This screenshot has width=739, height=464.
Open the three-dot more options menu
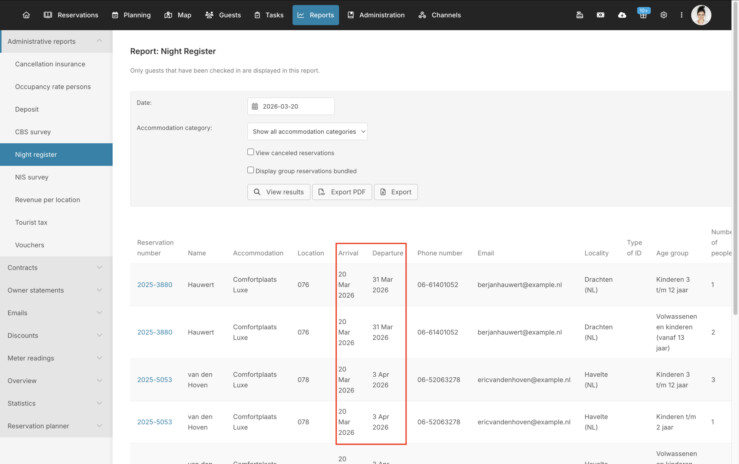682,15
